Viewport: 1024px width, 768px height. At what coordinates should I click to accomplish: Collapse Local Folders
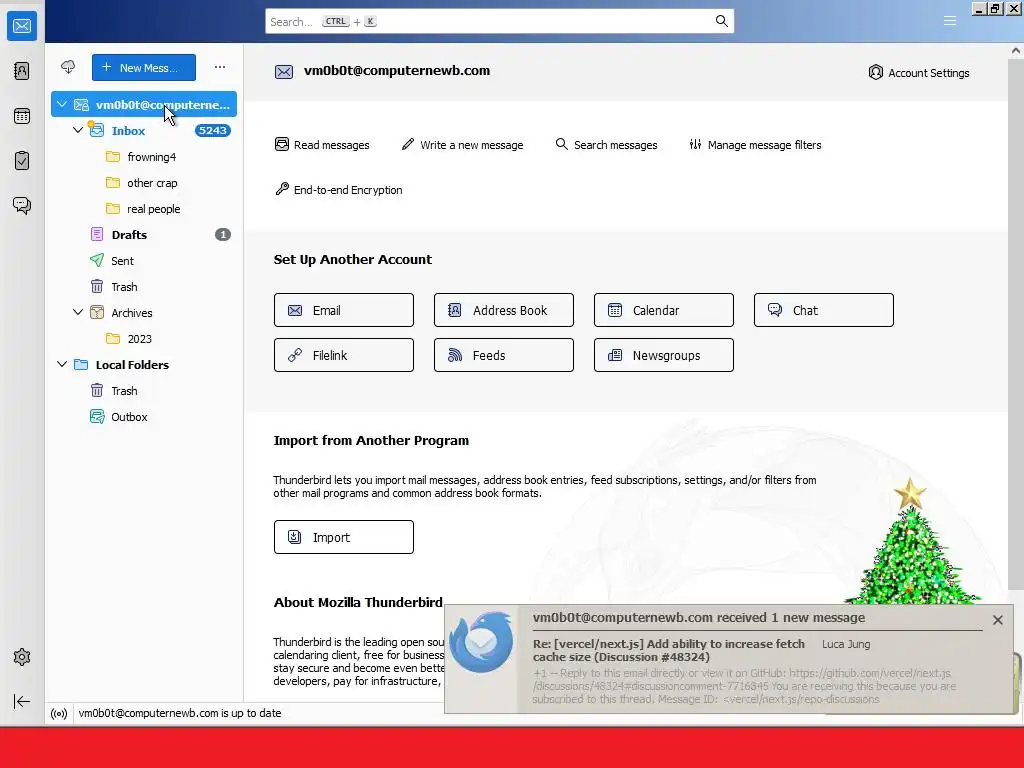click(62, 364)
